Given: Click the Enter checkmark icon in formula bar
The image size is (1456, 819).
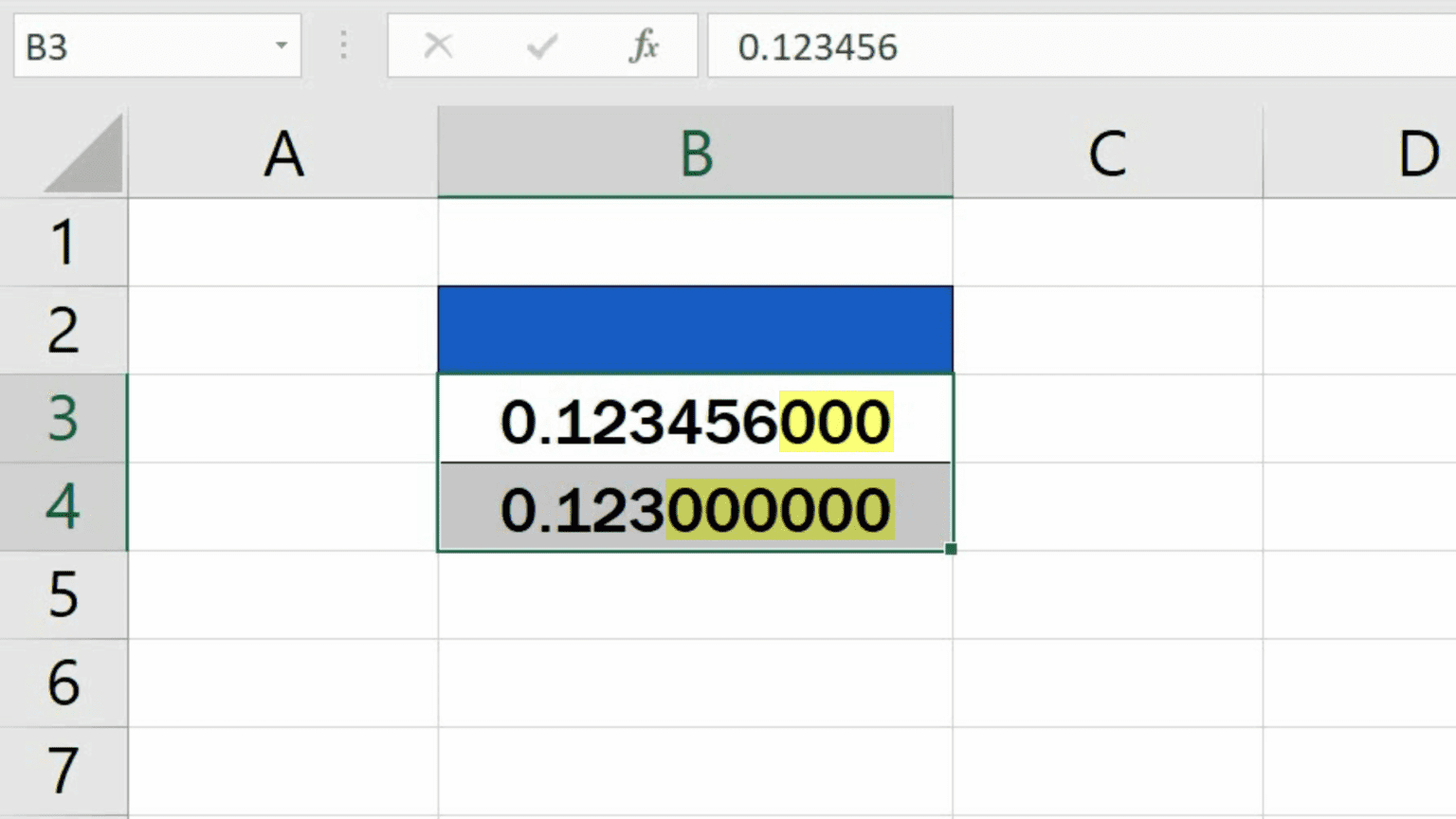Looking at the screenshot, I should (541, 45).
